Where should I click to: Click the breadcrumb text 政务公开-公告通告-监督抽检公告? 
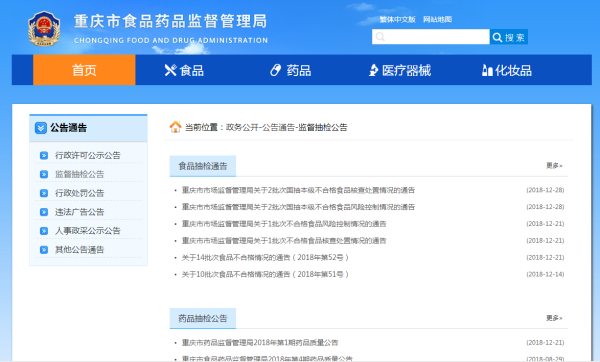287,127
